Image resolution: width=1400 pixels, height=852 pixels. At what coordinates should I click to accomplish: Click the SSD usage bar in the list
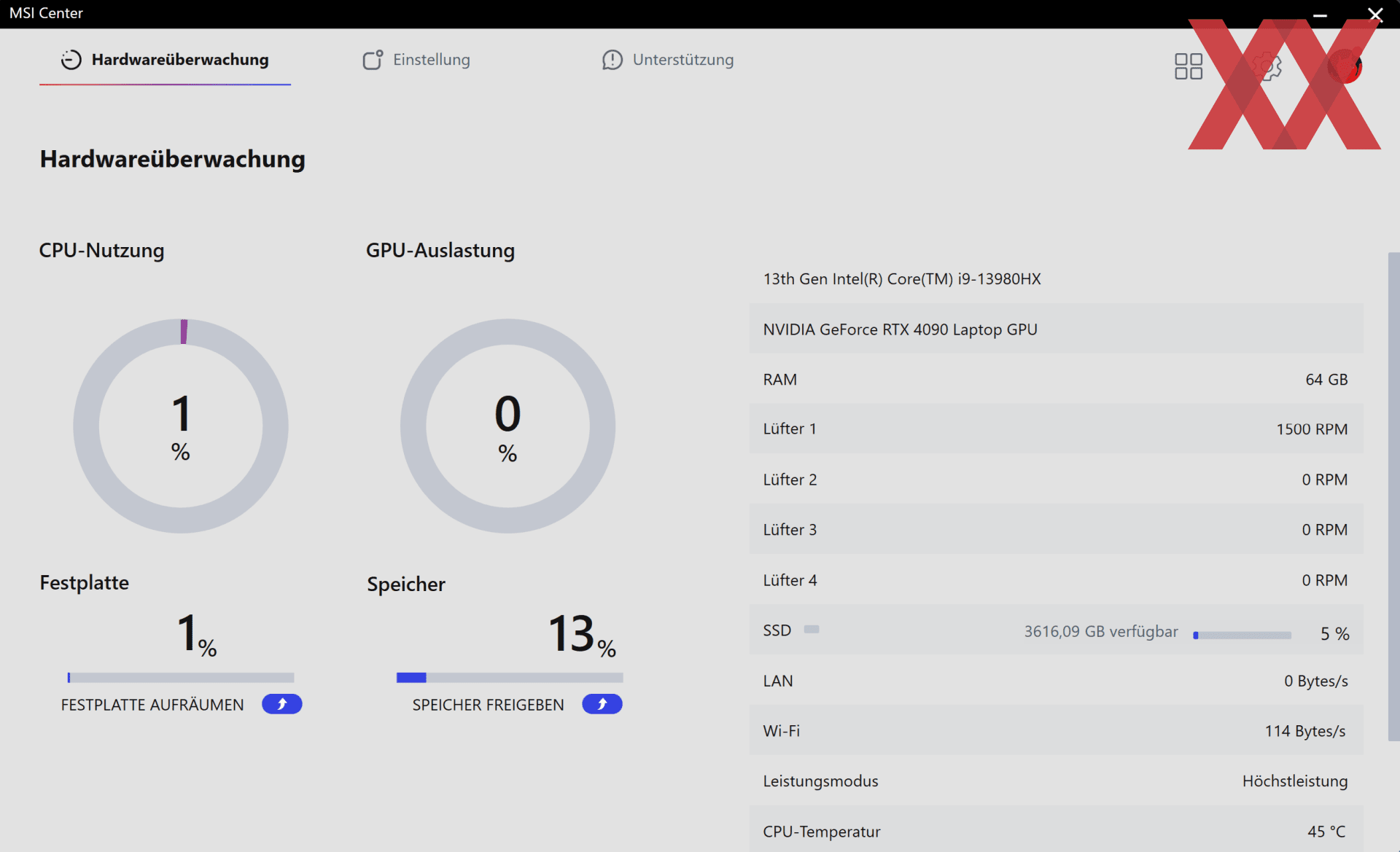pos(1242,636)
